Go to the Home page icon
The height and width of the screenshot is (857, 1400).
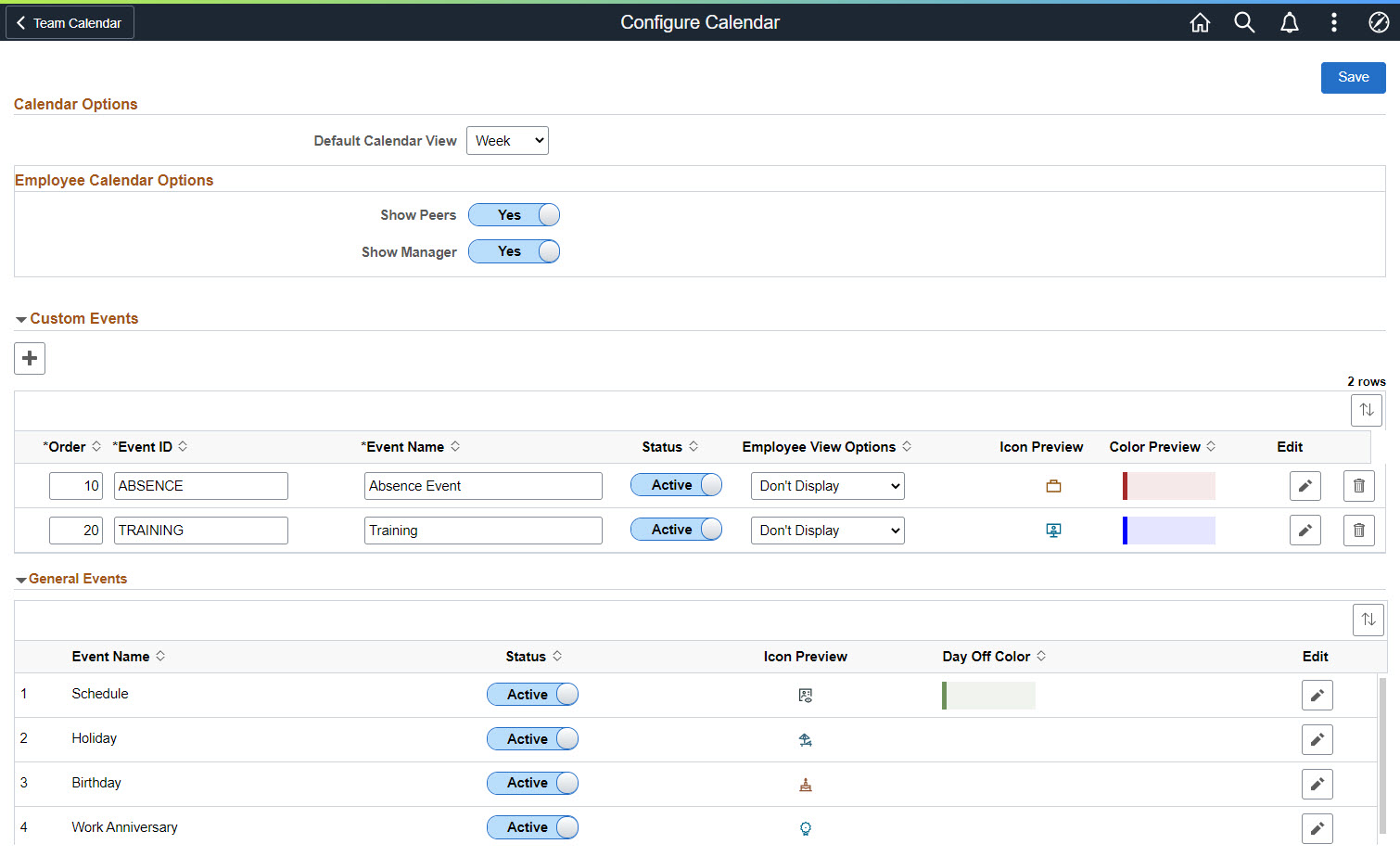coord(1200,22)
